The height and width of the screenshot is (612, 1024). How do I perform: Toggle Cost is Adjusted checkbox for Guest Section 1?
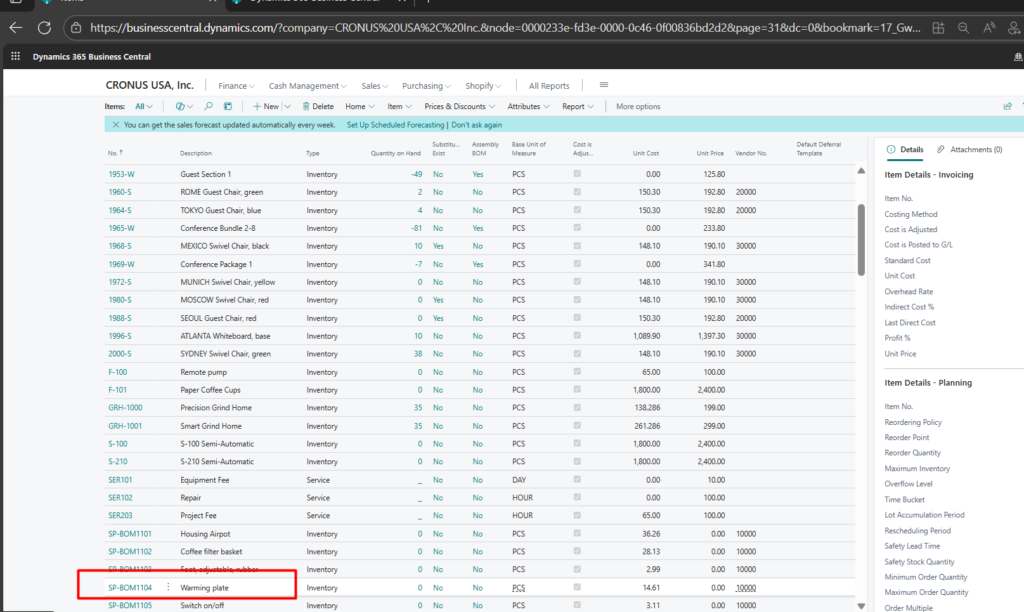coord(577,174)
